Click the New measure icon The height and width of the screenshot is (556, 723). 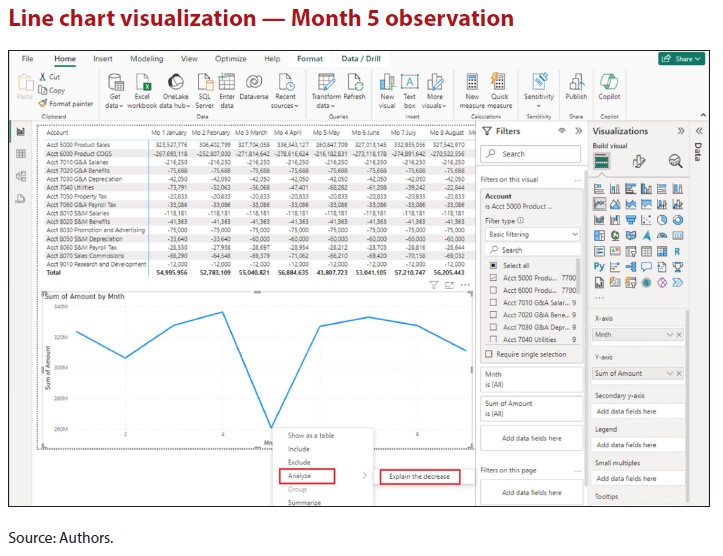click(x=472, y=84)
